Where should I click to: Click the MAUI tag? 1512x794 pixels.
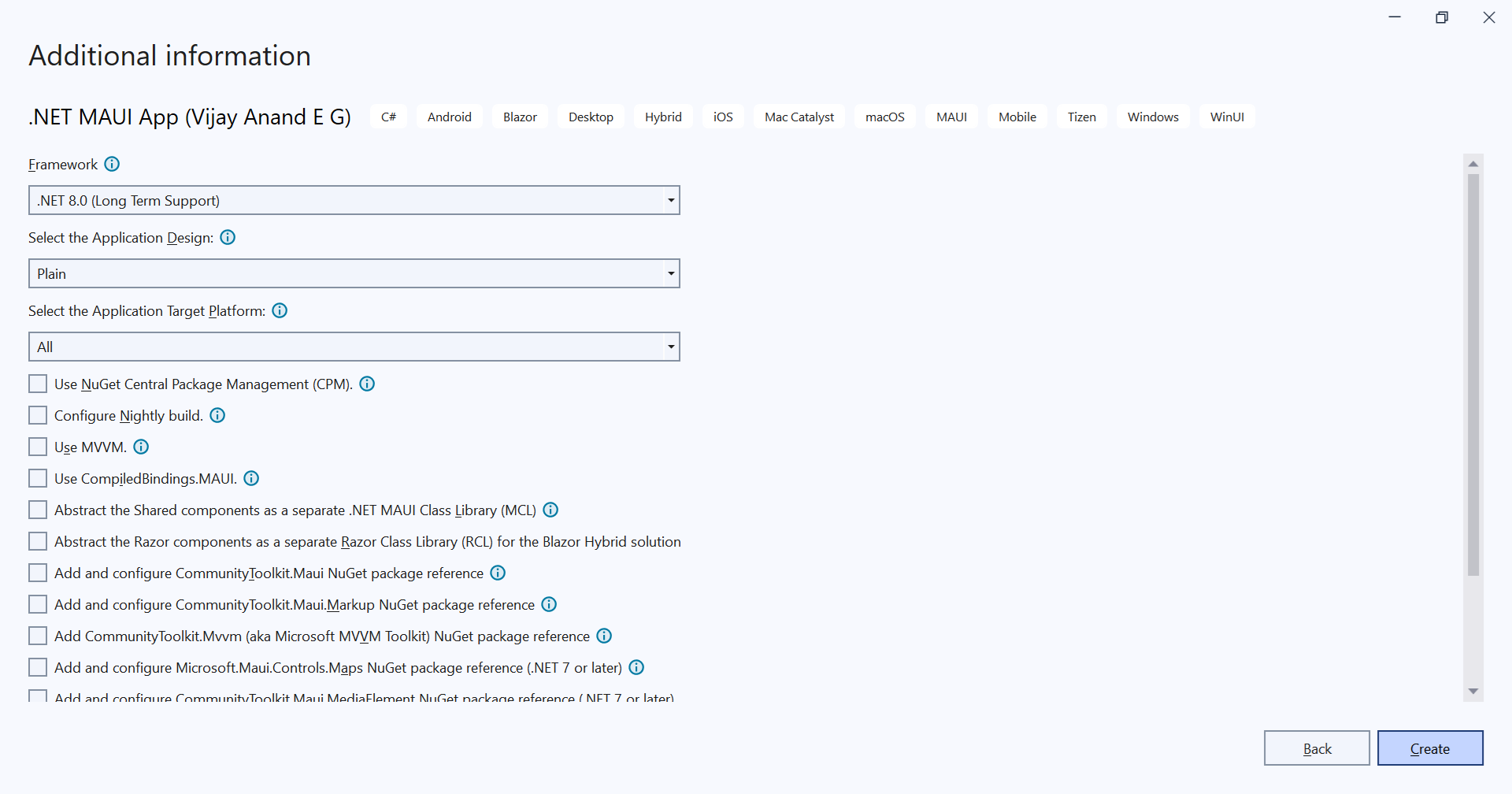(x=951, y=117)
